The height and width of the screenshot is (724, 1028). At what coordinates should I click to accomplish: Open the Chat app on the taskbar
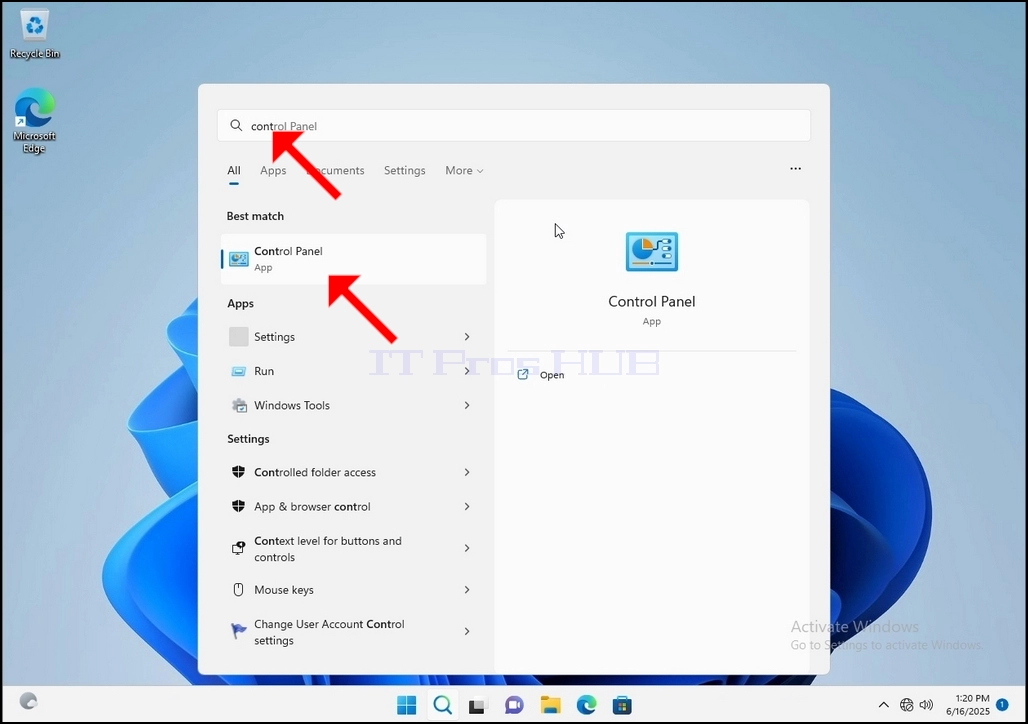514,705
